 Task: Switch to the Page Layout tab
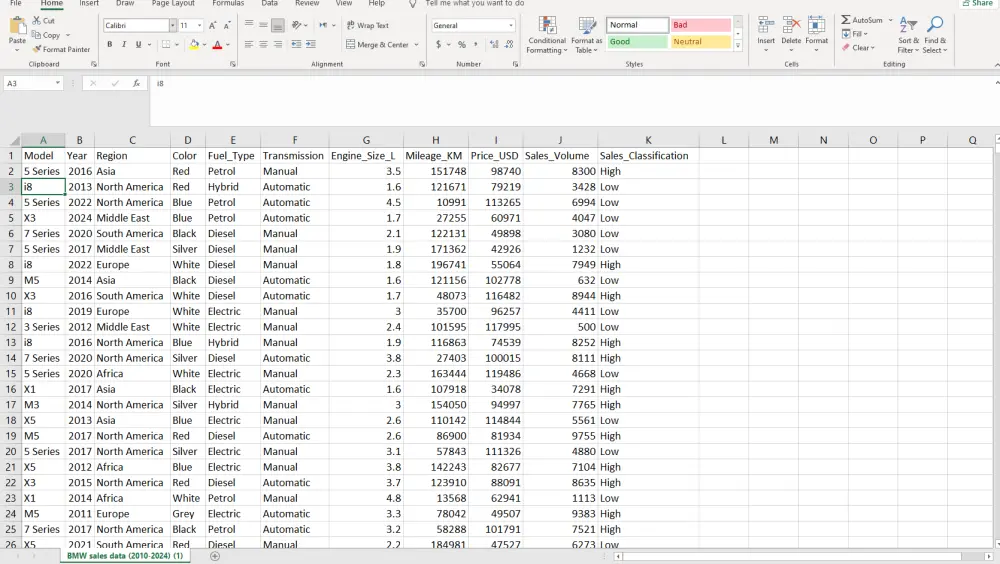173,3
